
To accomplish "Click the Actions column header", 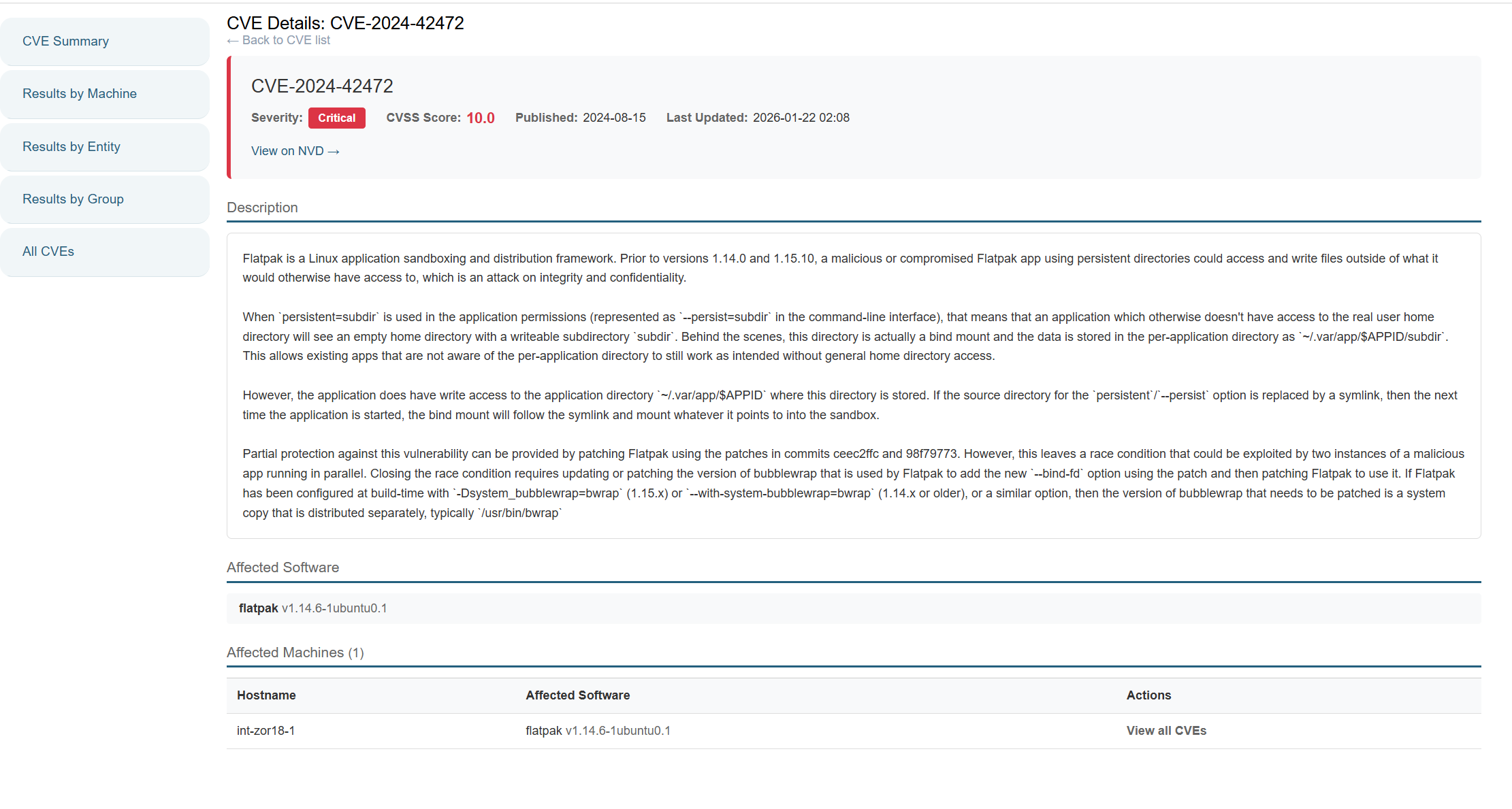I will (x=1148, y=695).
